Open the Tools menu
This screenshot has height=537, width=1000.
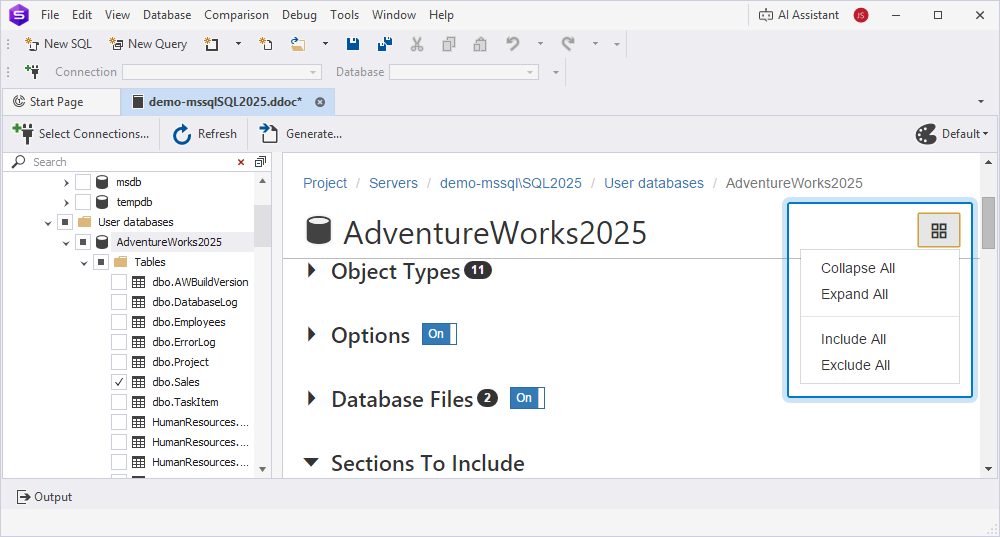click(x=344, y=15)
